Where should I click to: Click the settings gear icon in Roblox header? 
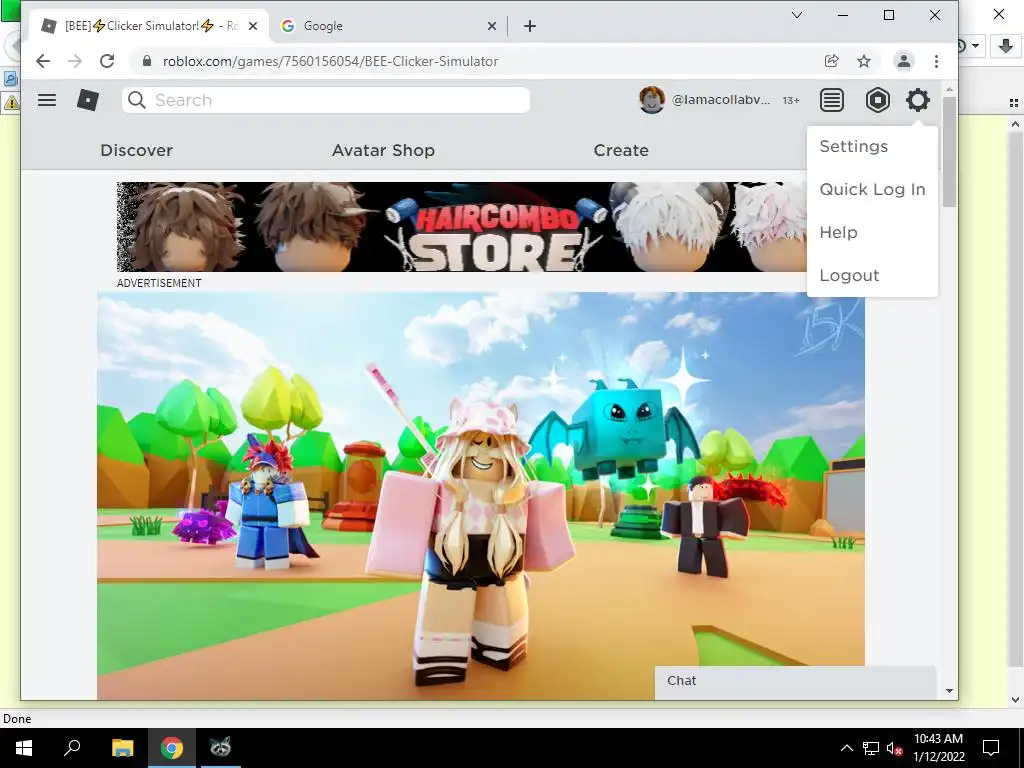point(918,100)
